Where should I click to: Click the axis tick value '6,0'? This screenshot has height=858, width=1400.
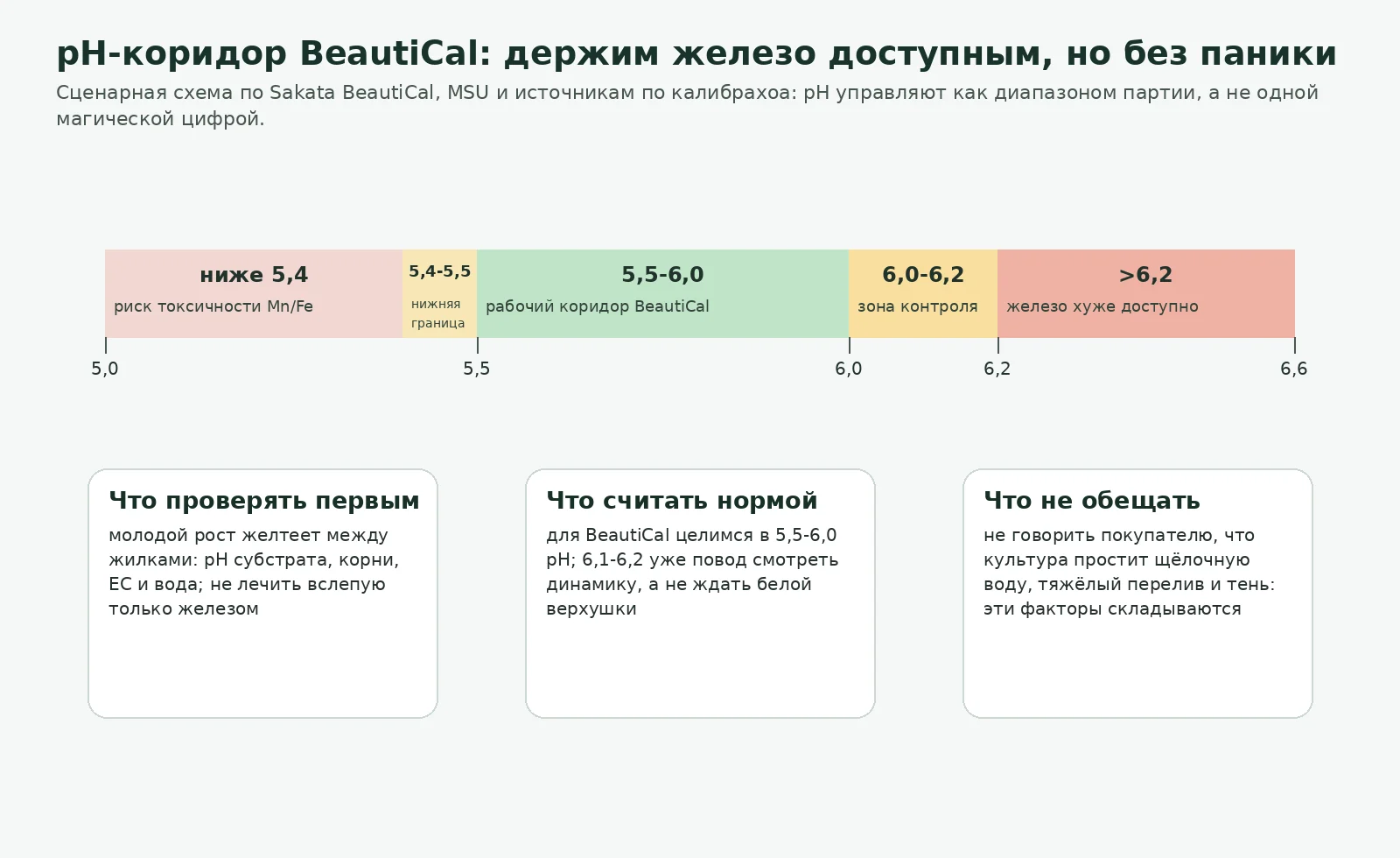849,369
